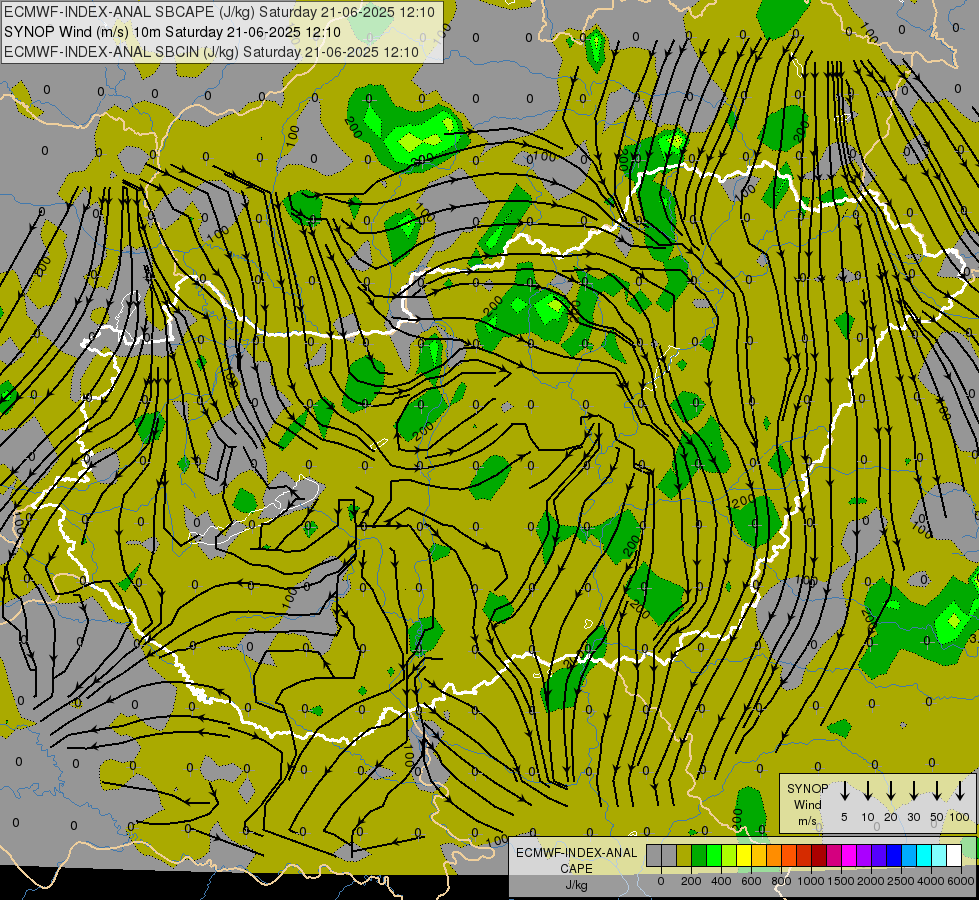This screenshot has width=979, height=900.
Task: Select the olive CAPE legend swatch
Action: [684, 855]
